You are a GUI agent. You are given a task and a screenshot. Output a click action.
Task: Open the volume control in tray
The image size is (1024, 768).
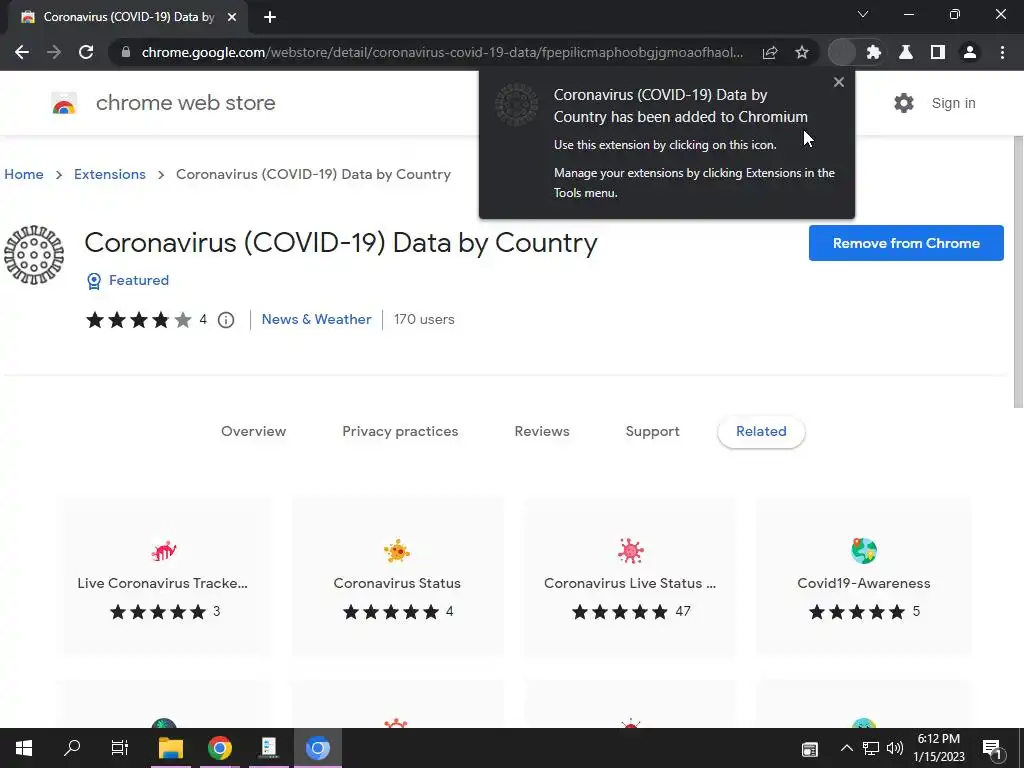[x=895, y=748]
